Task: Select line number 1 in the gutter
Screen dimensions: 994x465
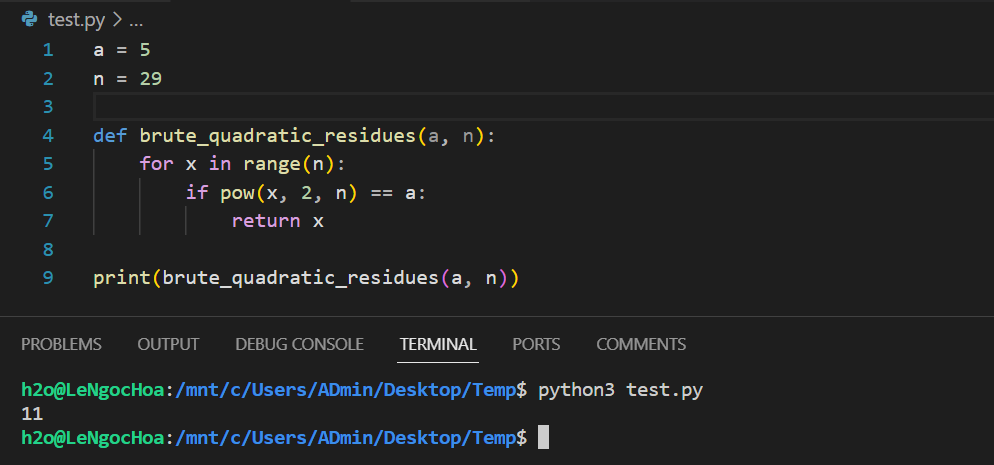Action: [x=48, y=49]
